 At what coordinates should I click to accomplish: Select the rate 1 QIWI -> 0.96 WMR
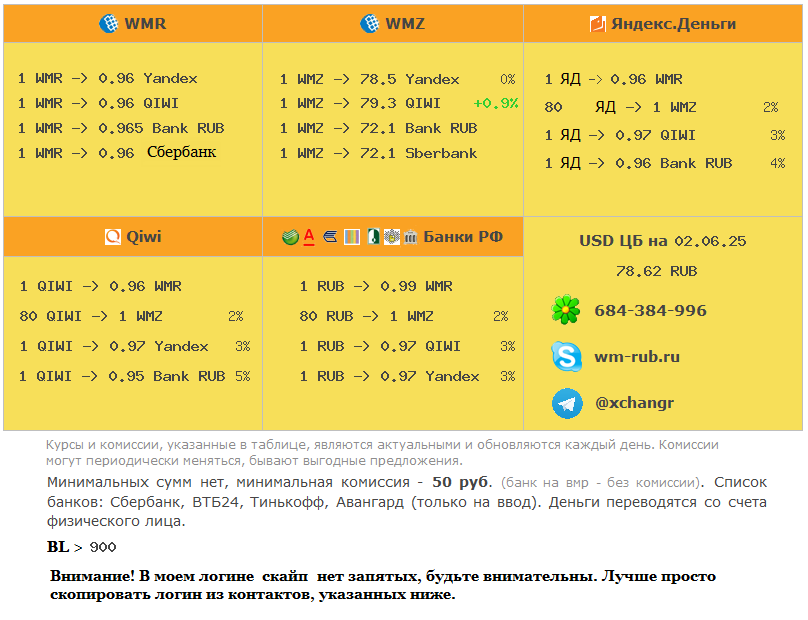tap(100, 286)
